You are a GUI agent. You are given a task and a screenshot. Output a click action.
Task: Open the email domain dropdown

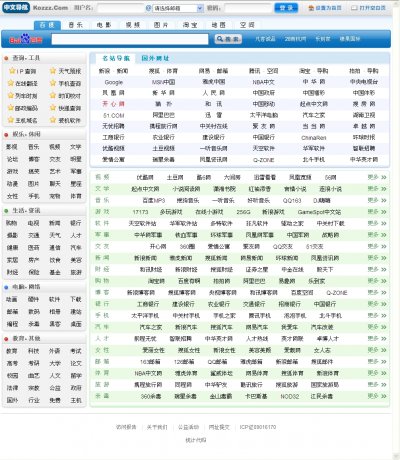click(x=178, y=8)
